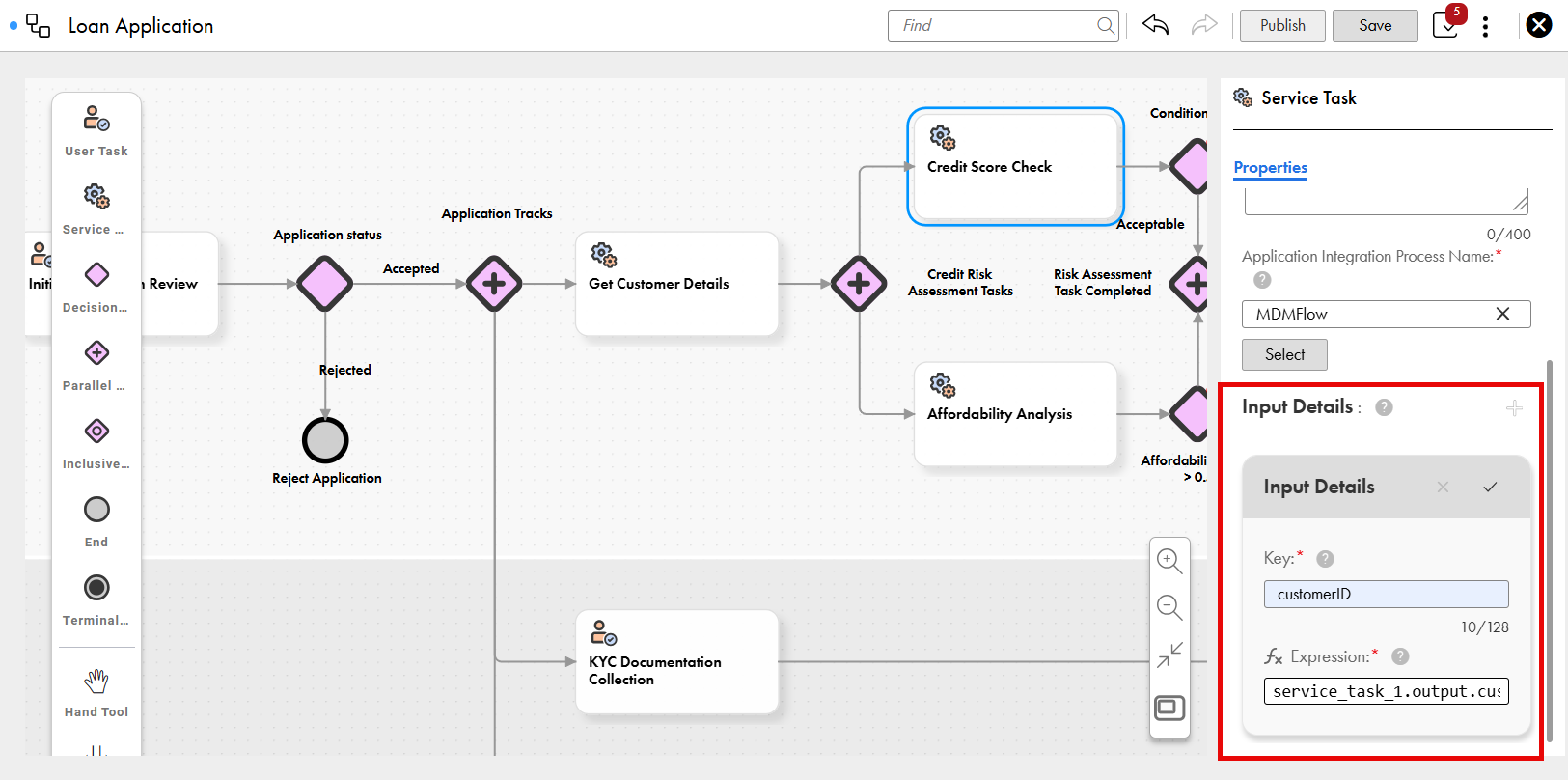Click help icon for Integration Process Name

(1262, 280)
